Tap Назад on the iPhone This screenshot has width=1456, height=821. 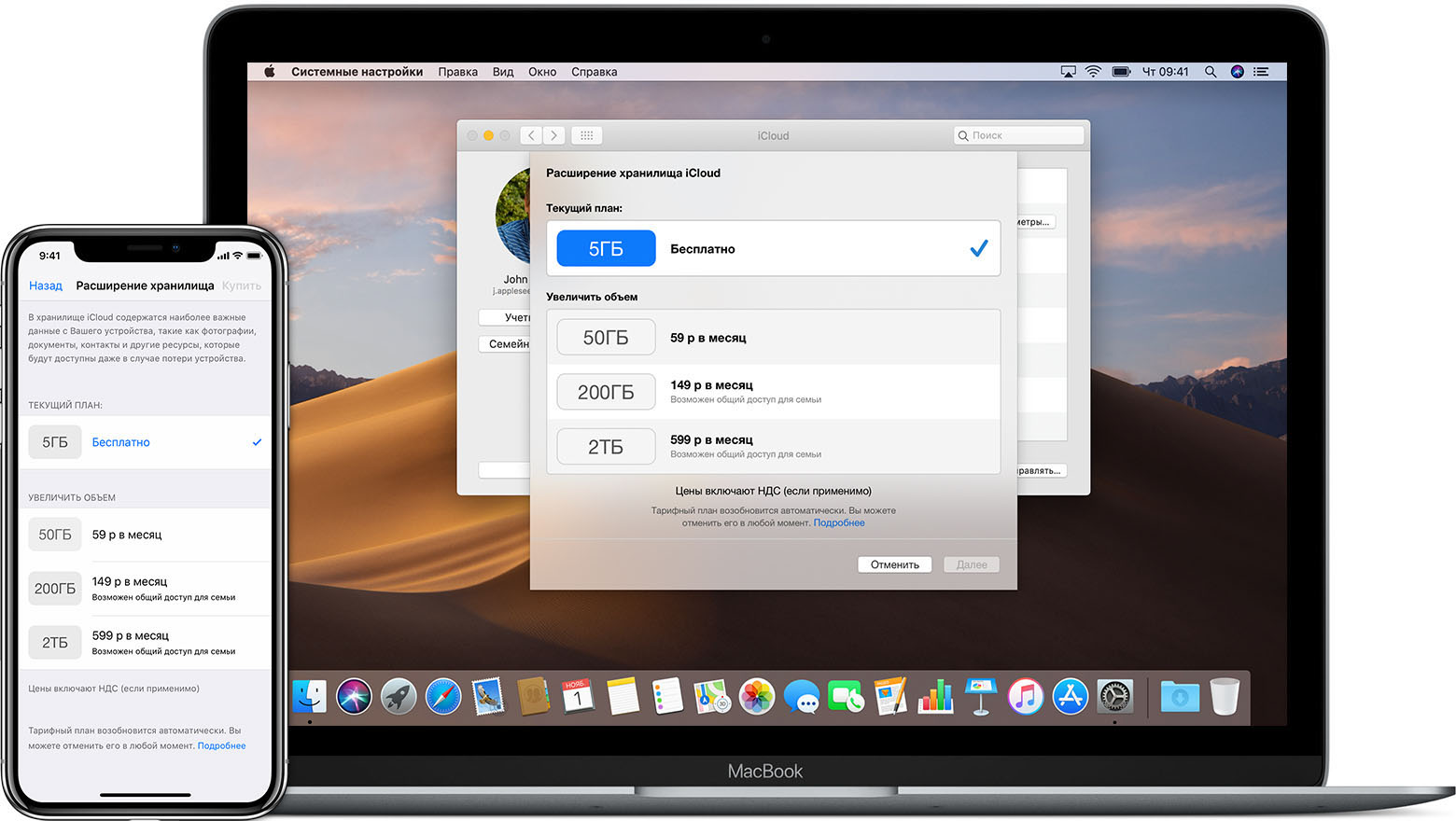click(x=45, y=285)
